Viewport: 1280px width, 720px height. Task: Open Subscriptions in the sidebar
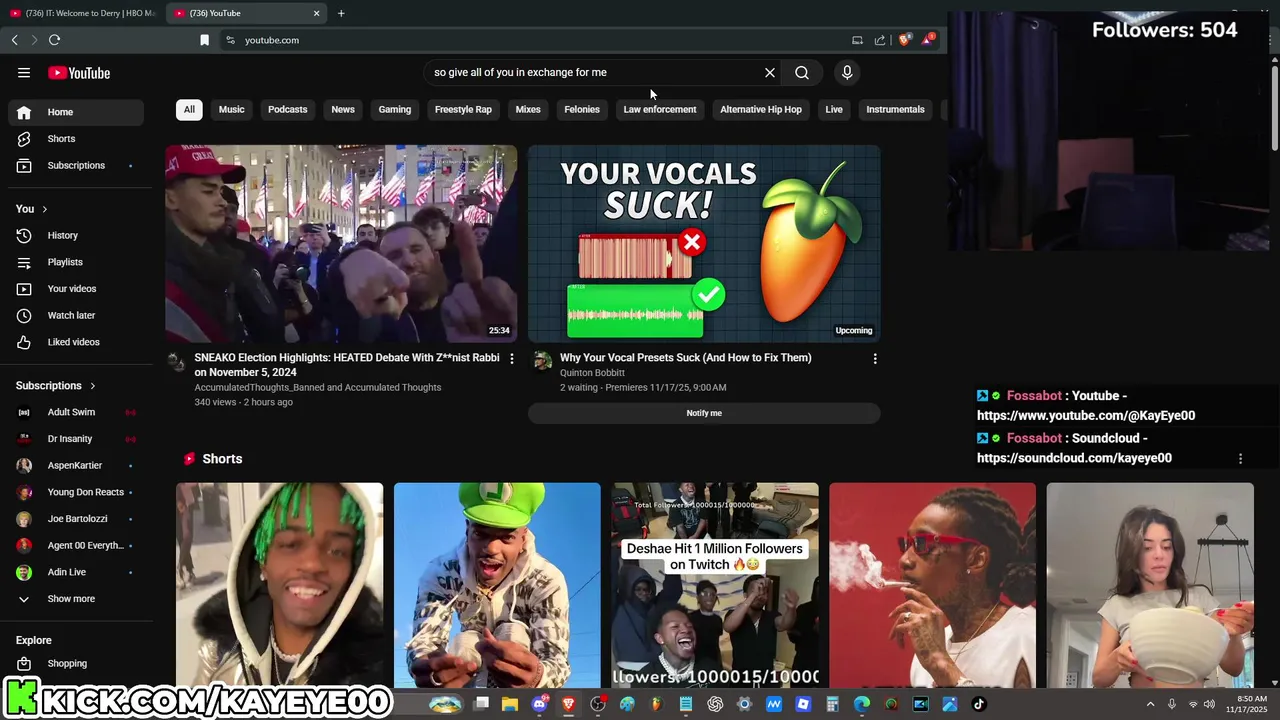click(x=76, y=165)
